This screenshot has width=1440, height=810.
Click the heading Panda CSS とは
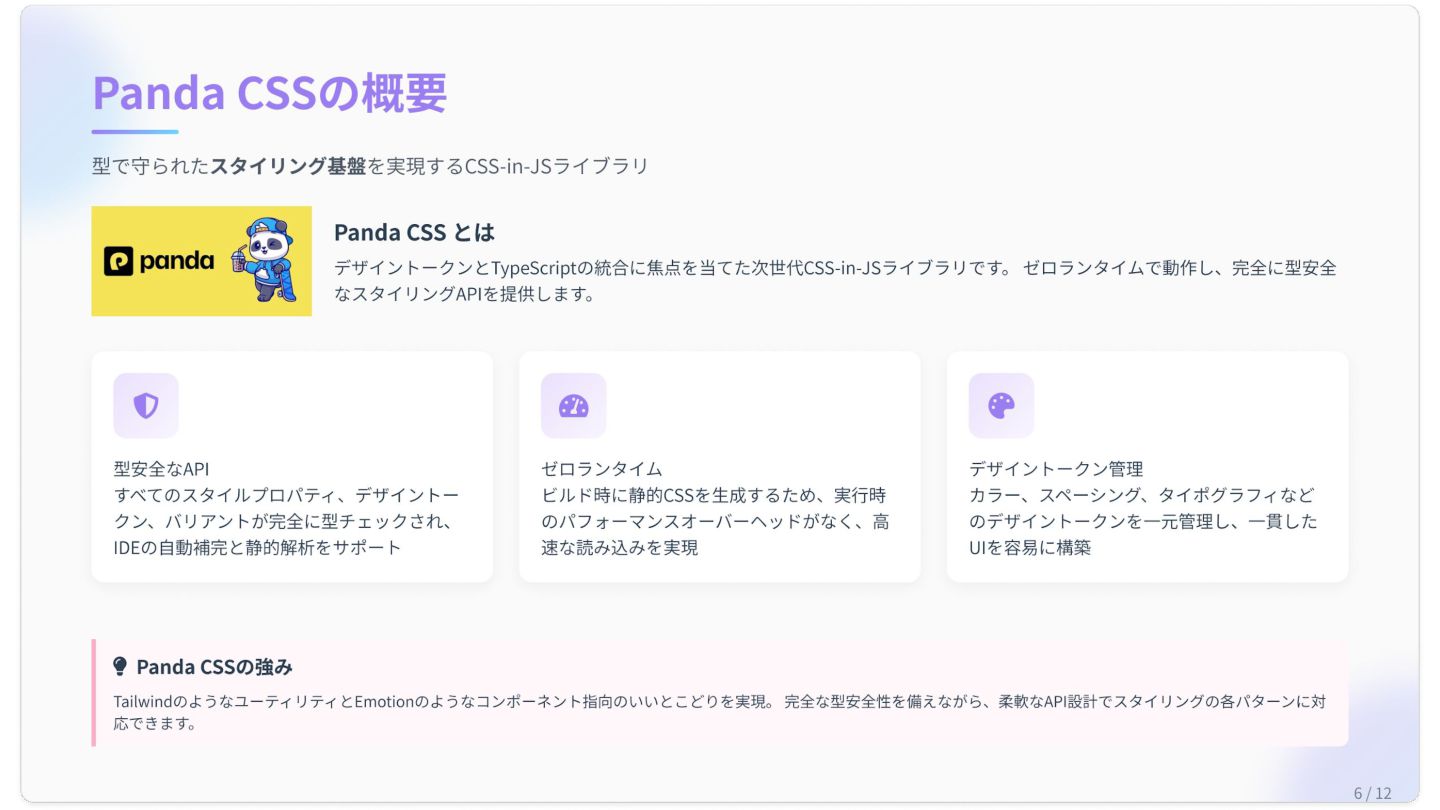point(414,232)
